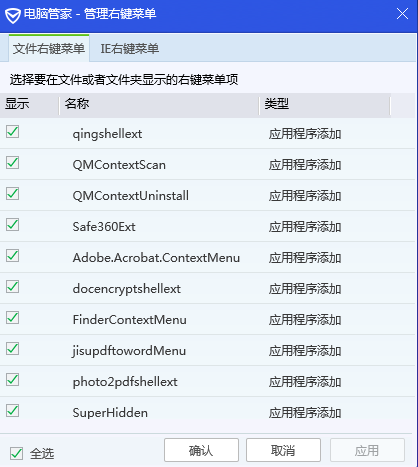Viewport: 418px width, 467px height.
Task: Click the 应用 apply button
Action: (x=367, y=450)
